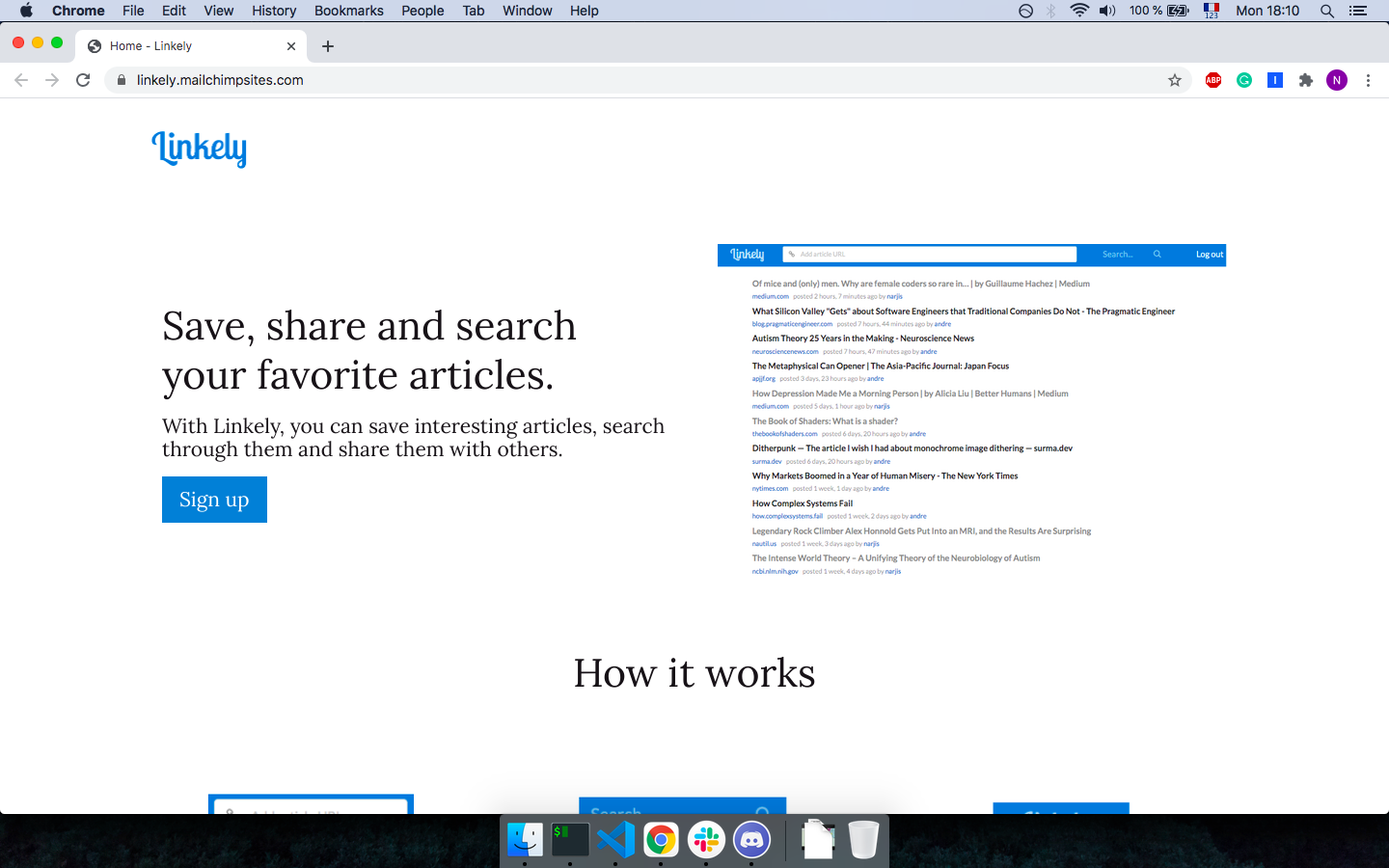This screenshot has height=868, width=1389.
Task: Open Terminal from the Dock
Action: [570, 840]
